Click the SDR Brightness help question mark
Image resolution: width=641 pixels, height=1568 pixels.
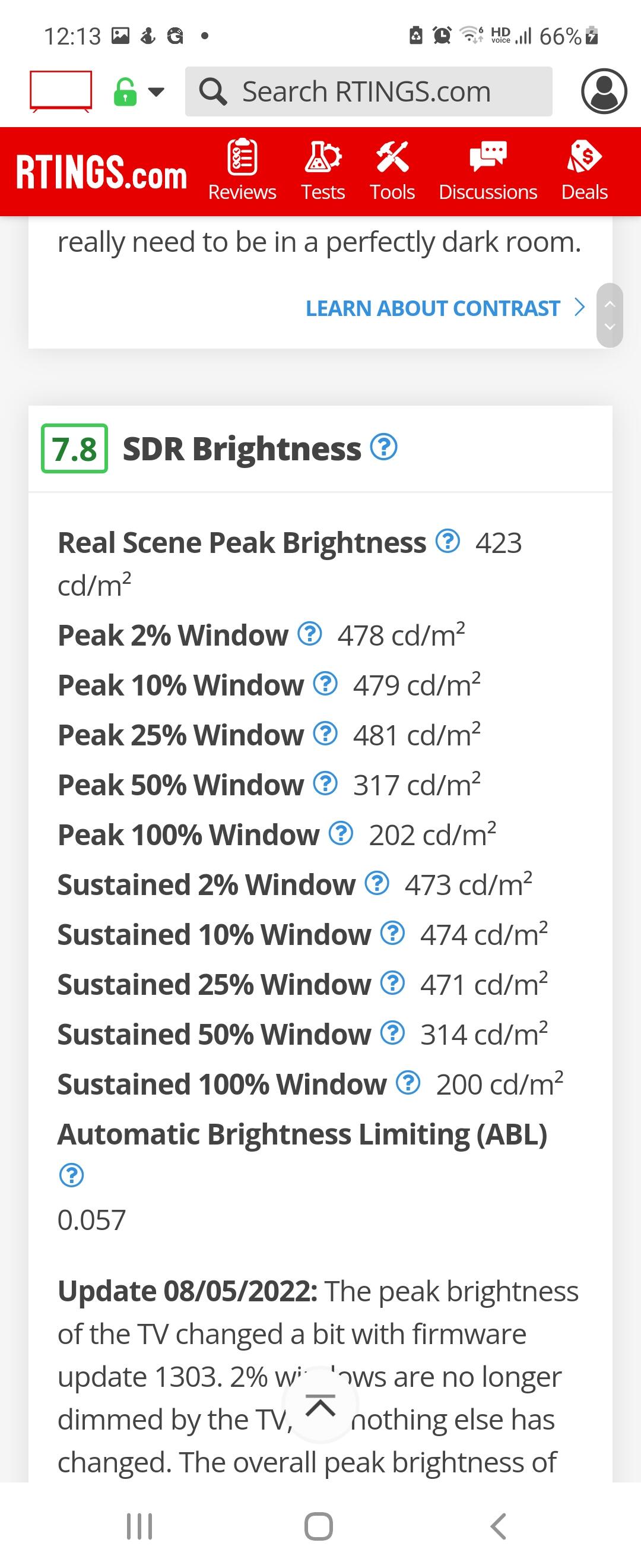click(x=384, y=447)
